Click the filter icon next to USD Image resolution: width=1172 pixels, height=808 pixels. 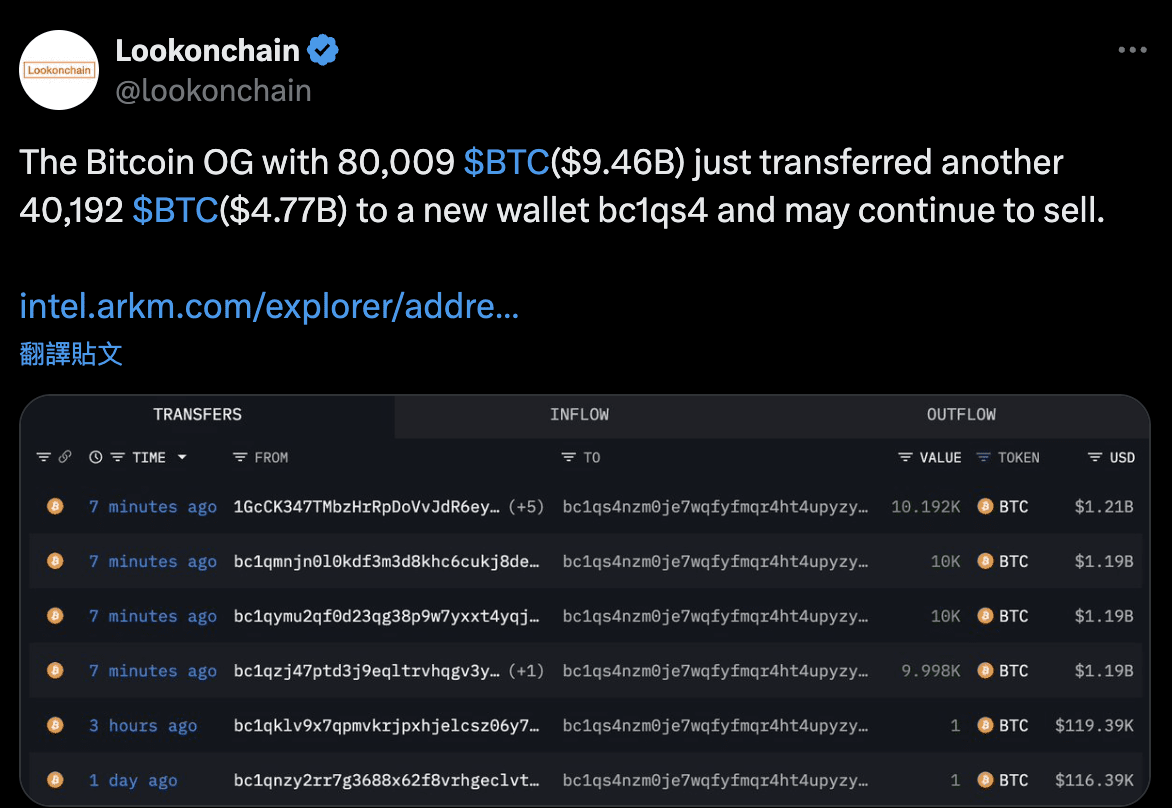[x=1095, y=457]
